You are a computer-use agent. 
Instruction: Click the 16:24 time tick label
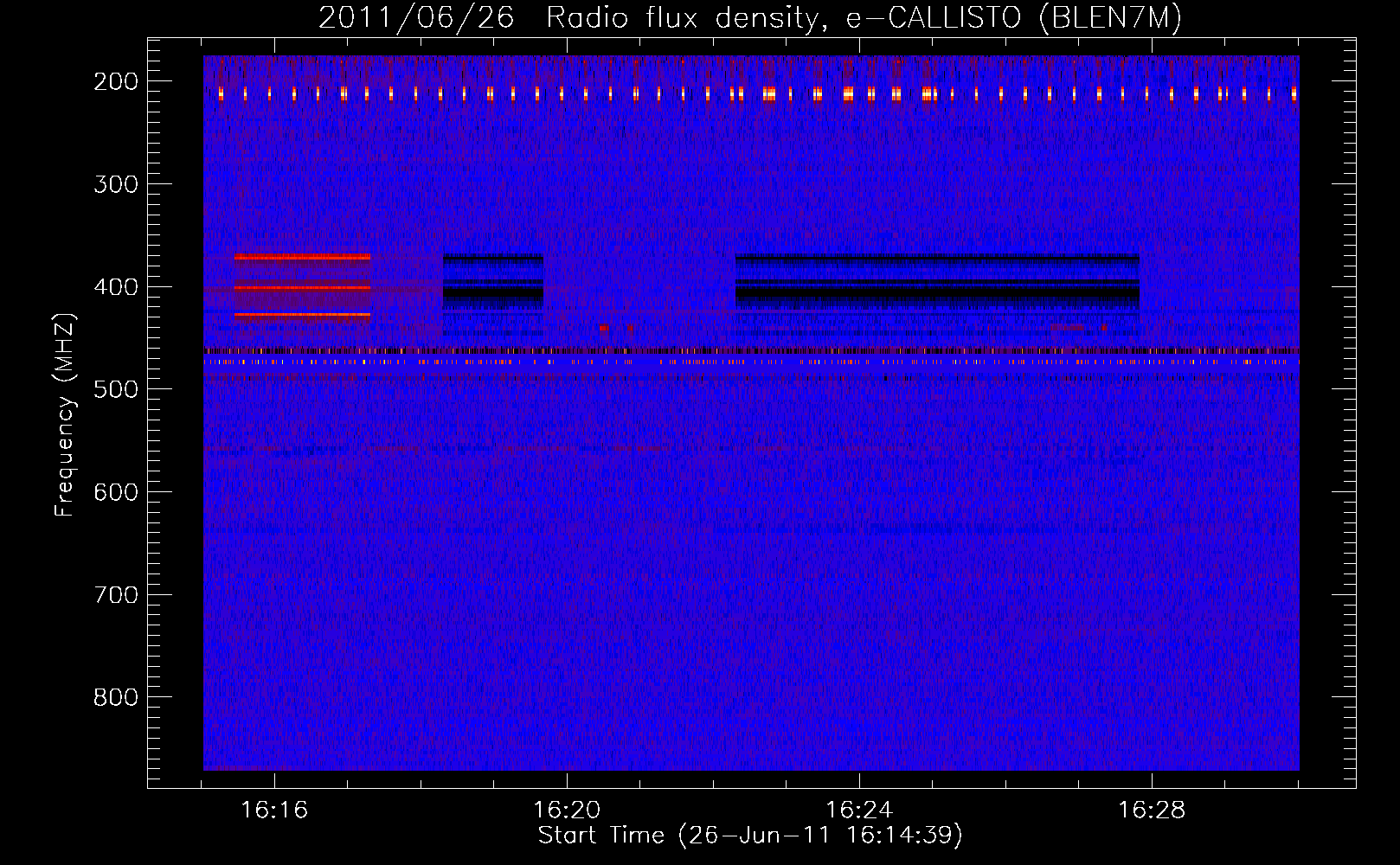tap(859, 811)
